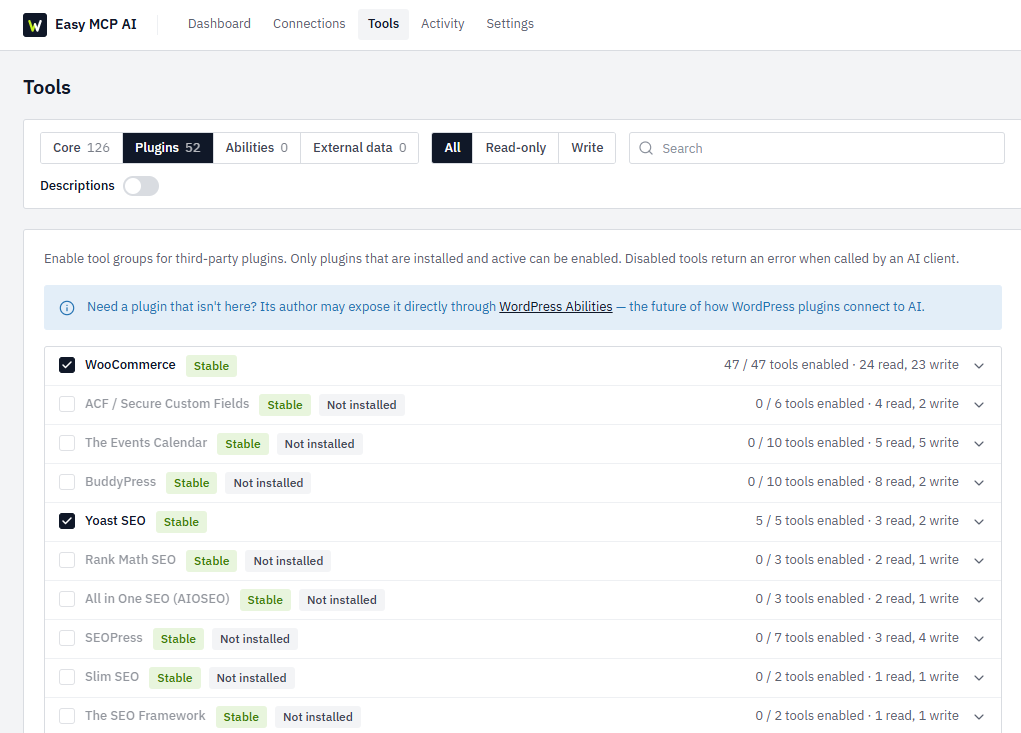Expand the ACF / Secure Custom Fields row
Viewport: 1021px width, 733px height.
click(979, 405)
